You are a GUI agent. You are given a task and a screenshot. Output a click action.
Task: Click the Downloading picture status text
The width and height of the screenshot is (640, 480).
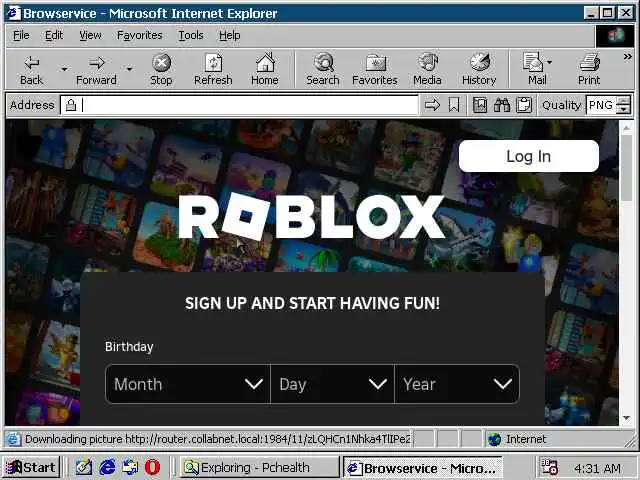218,439
